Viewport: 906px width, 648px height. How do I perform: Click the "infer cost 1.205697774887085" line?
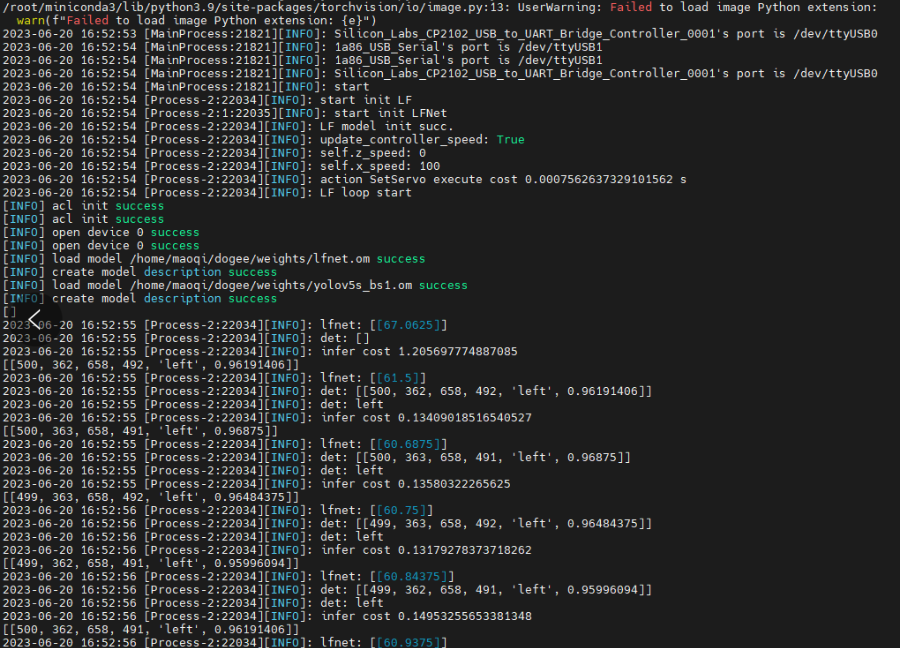[260, 352]
